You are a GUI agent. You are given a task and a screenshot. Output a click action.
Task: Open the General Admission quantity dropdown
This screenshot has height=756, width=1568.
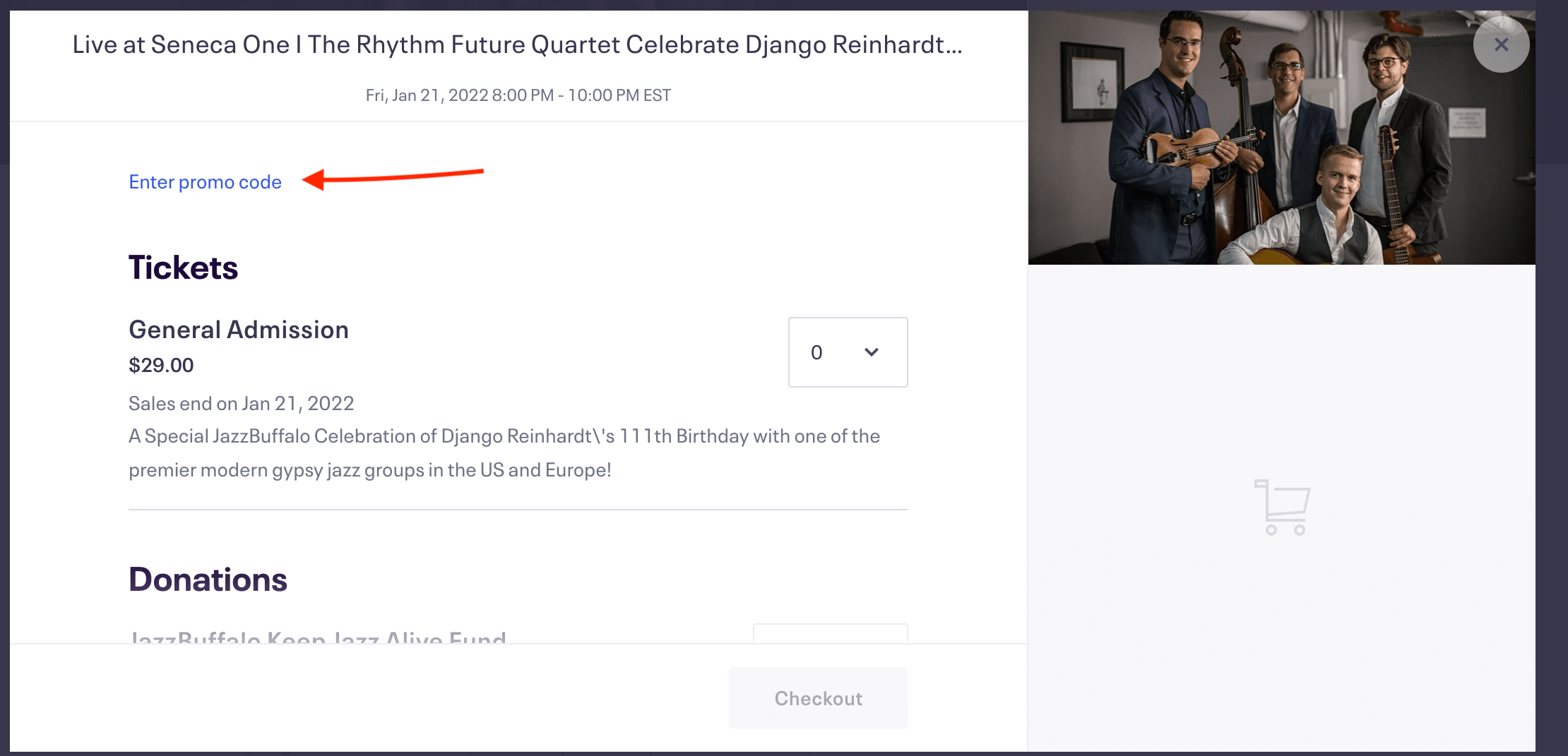click(848, 352)
